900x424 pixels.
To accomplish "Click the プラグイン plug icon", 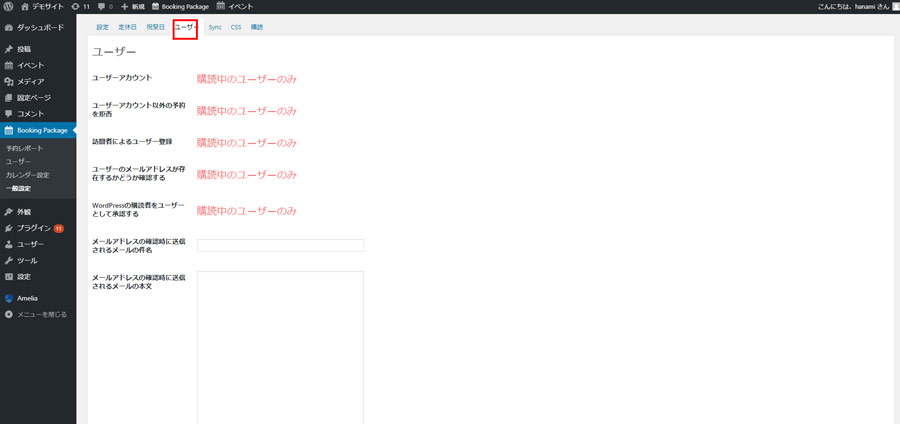I will (x=9, y=228).
